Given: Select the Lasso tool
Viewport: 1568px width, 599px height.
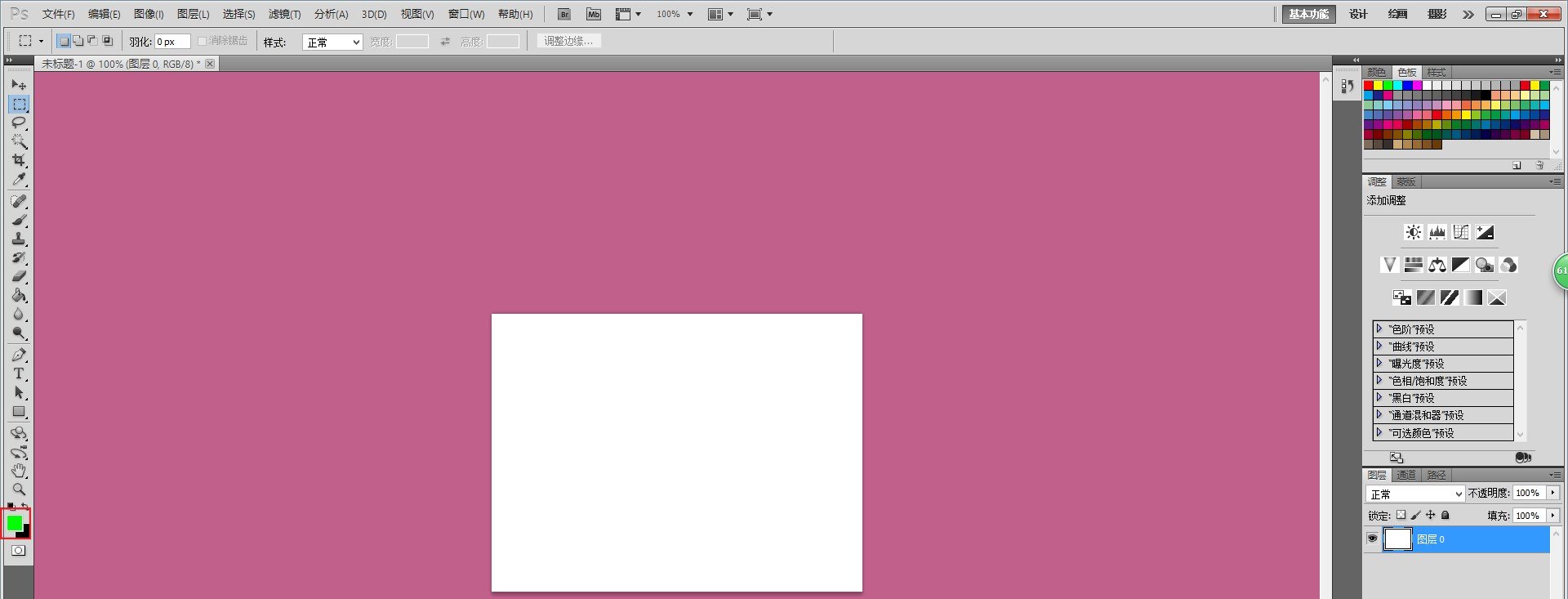Looking at the screenshot, I should click(19, 123).
